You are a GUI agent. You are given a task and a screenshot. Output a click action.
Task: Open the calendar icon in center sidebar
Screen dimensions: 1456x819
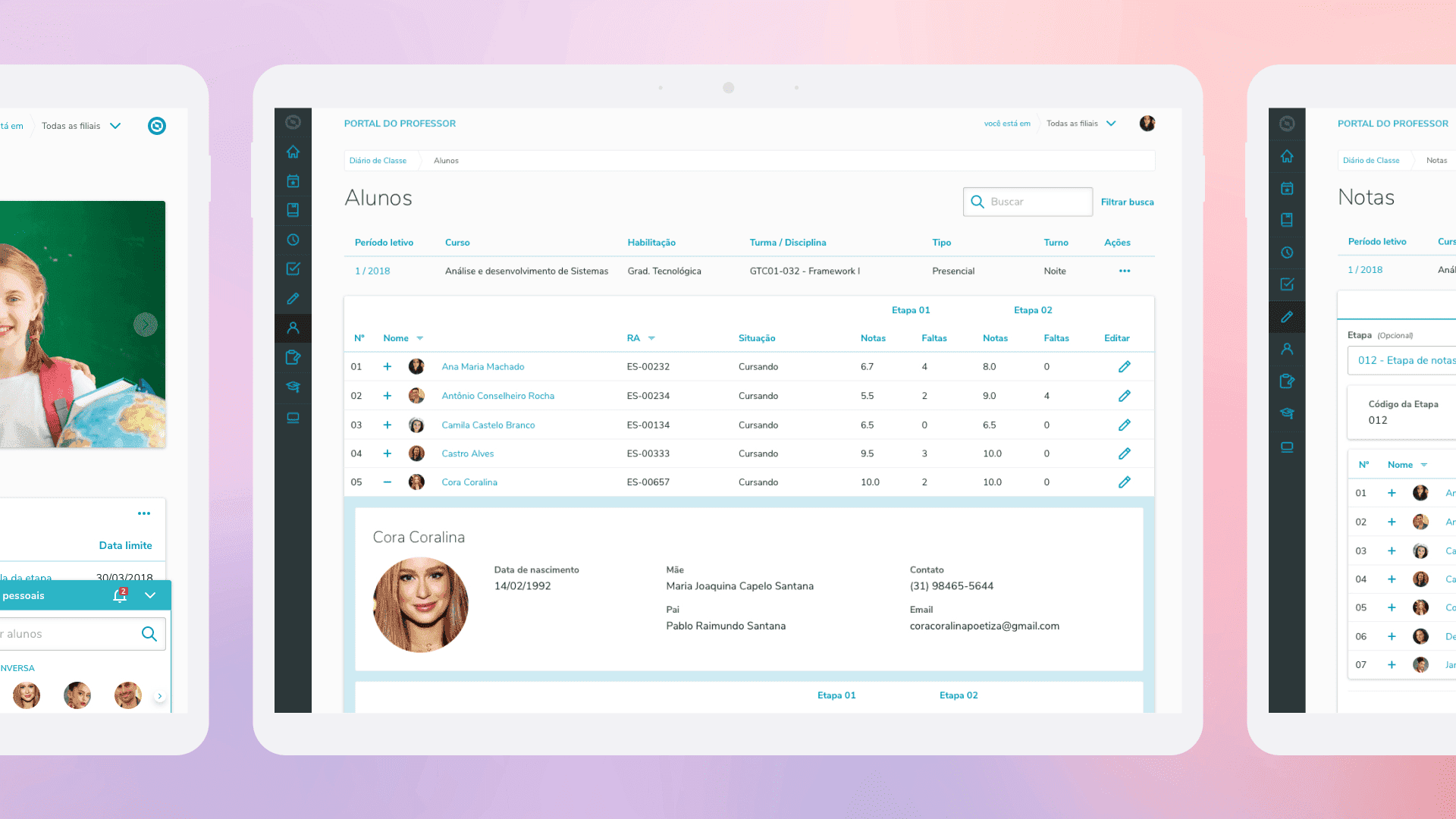[293, 181]
